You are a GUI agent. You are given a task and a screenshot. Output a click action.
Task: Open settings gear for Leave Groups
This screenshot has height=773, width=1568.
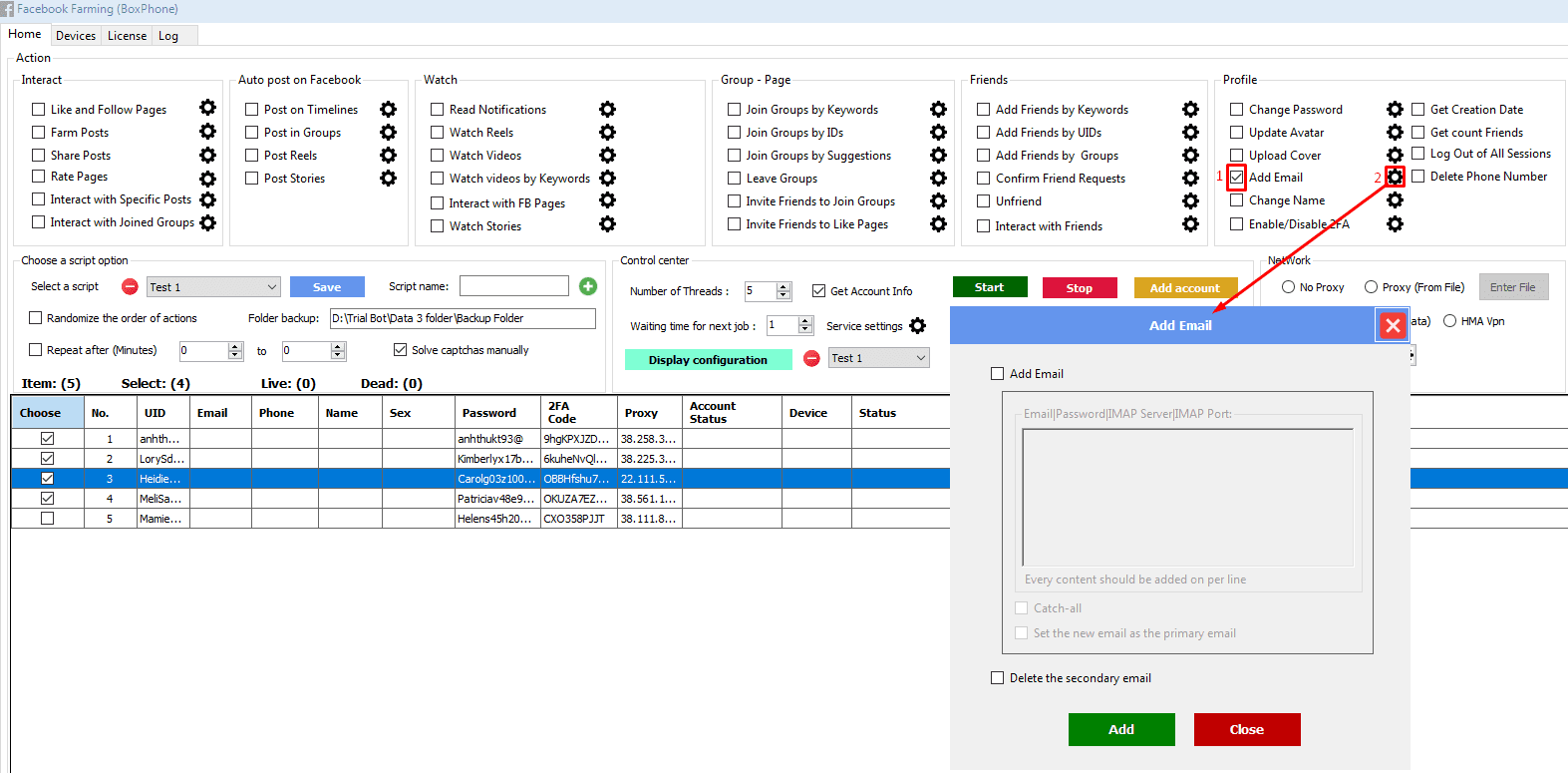[x=938, y=178]
